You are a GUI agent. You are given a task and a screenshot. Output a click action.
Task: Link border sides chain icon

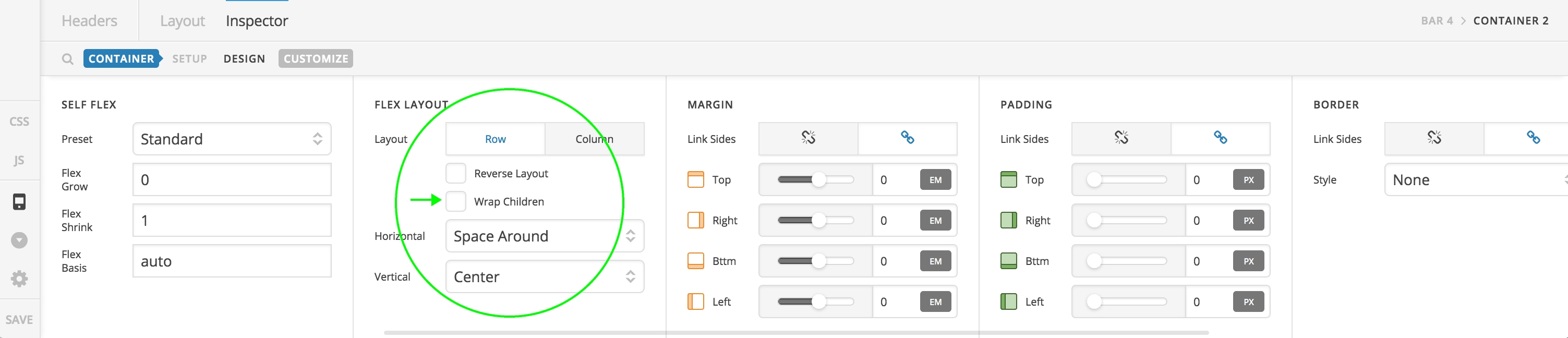coord(1533,138)
